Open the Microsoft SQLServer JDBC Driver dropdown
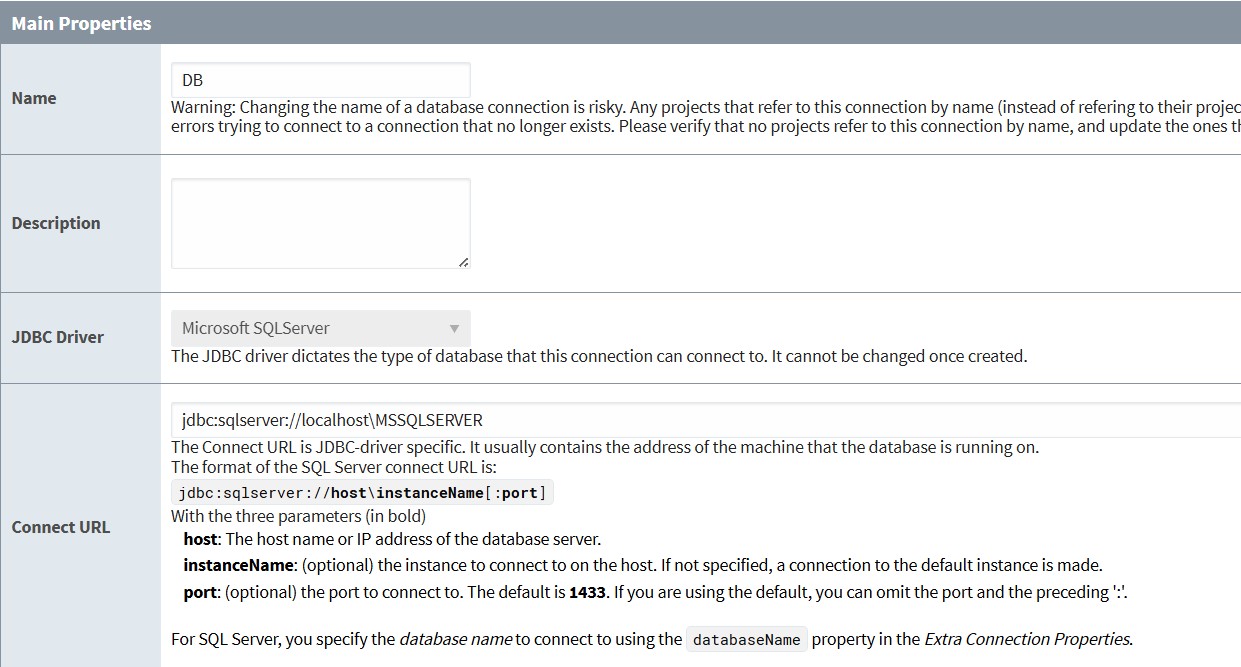Screen dimensions: 1241x667 tap(320, 328)
